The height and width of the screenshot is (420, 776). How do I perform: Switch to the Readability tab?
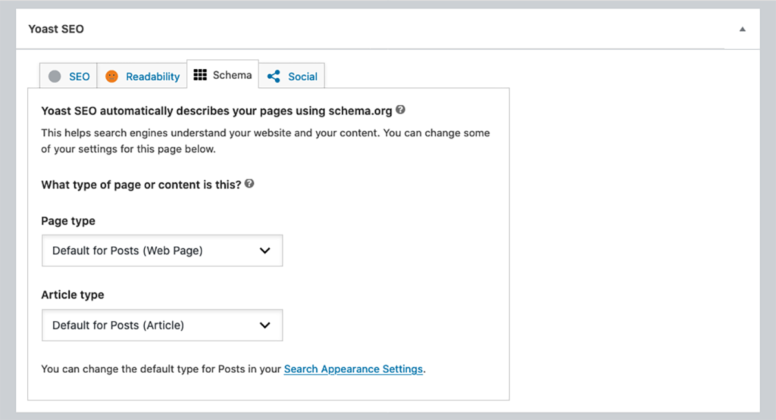[x=142, y=76]
